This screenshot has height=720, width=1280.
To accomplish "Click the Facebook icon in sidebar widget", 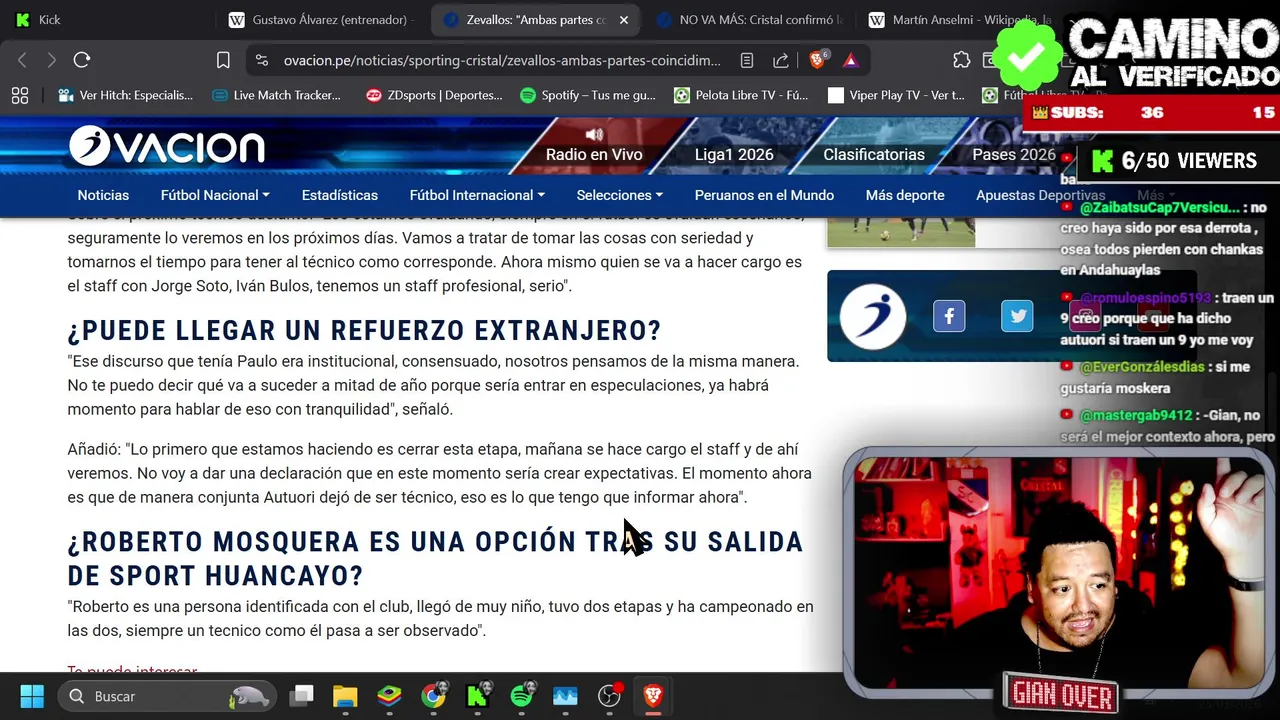I will [x=949, y=317].
